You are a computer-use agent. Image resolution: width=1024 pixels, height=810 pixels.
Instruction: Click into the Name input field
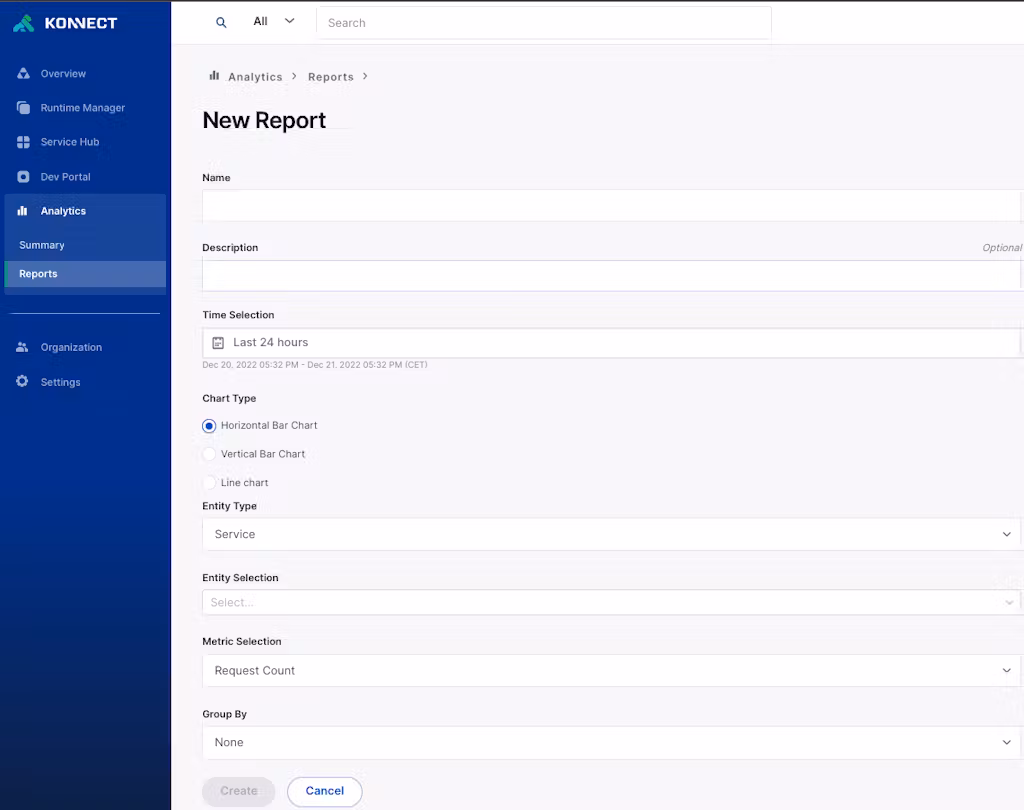611,206
